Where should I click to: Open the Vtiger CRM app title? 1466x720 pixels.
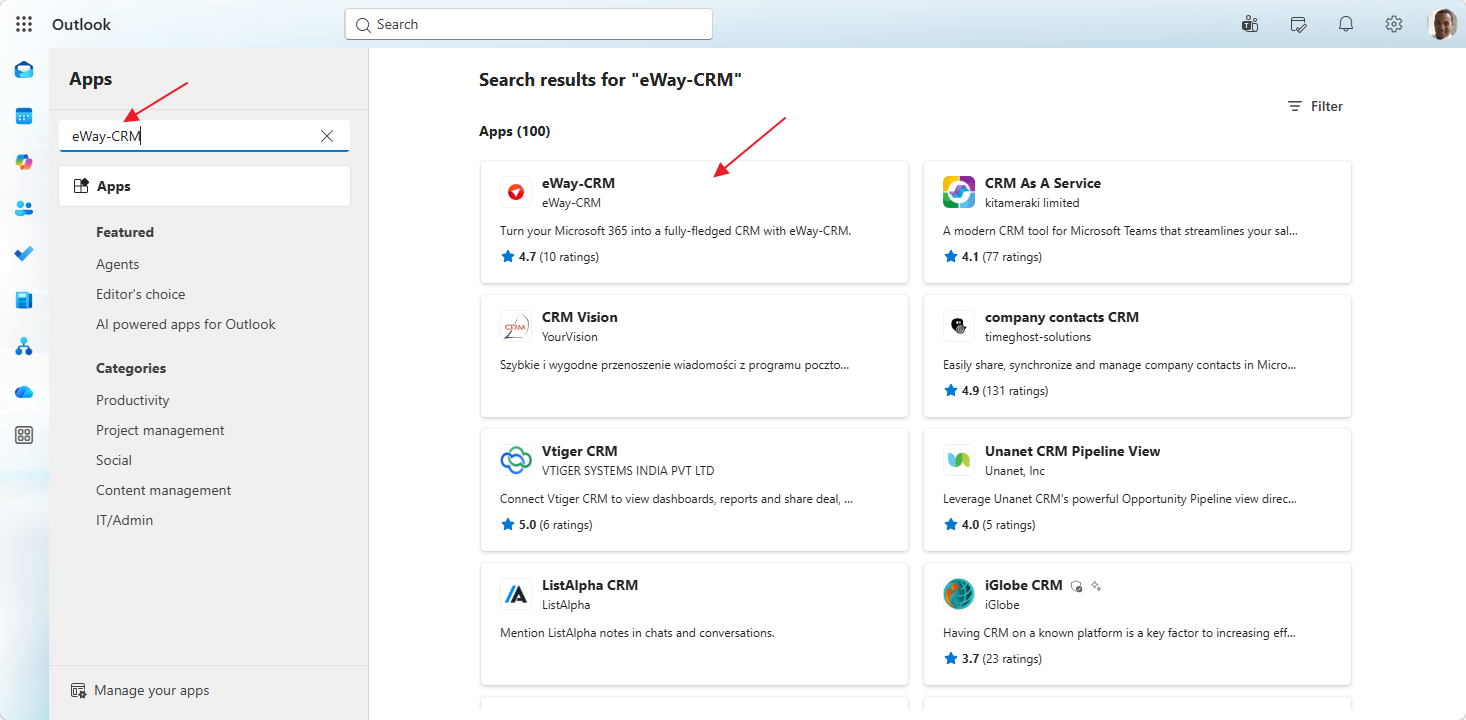pyautogui.click(x=580, y=451)
